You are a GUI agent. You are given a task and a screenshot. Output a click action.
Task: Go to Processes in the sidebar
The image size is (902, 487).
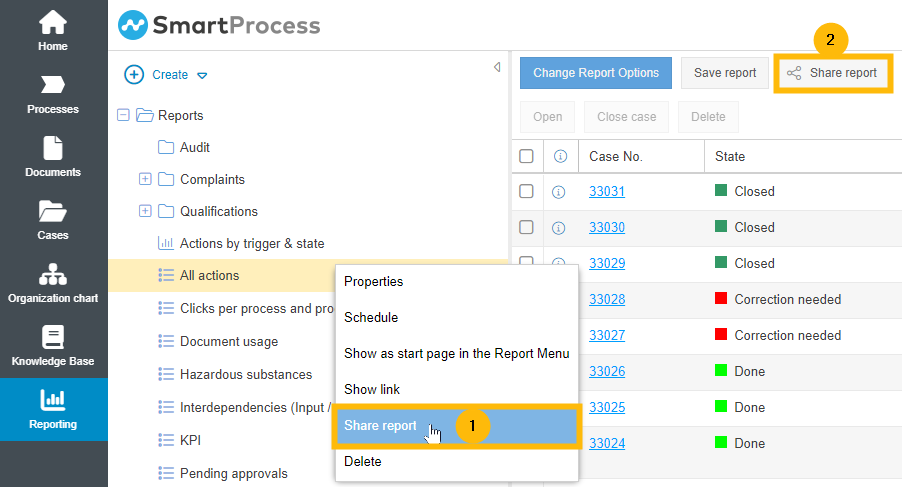[53, 94]
